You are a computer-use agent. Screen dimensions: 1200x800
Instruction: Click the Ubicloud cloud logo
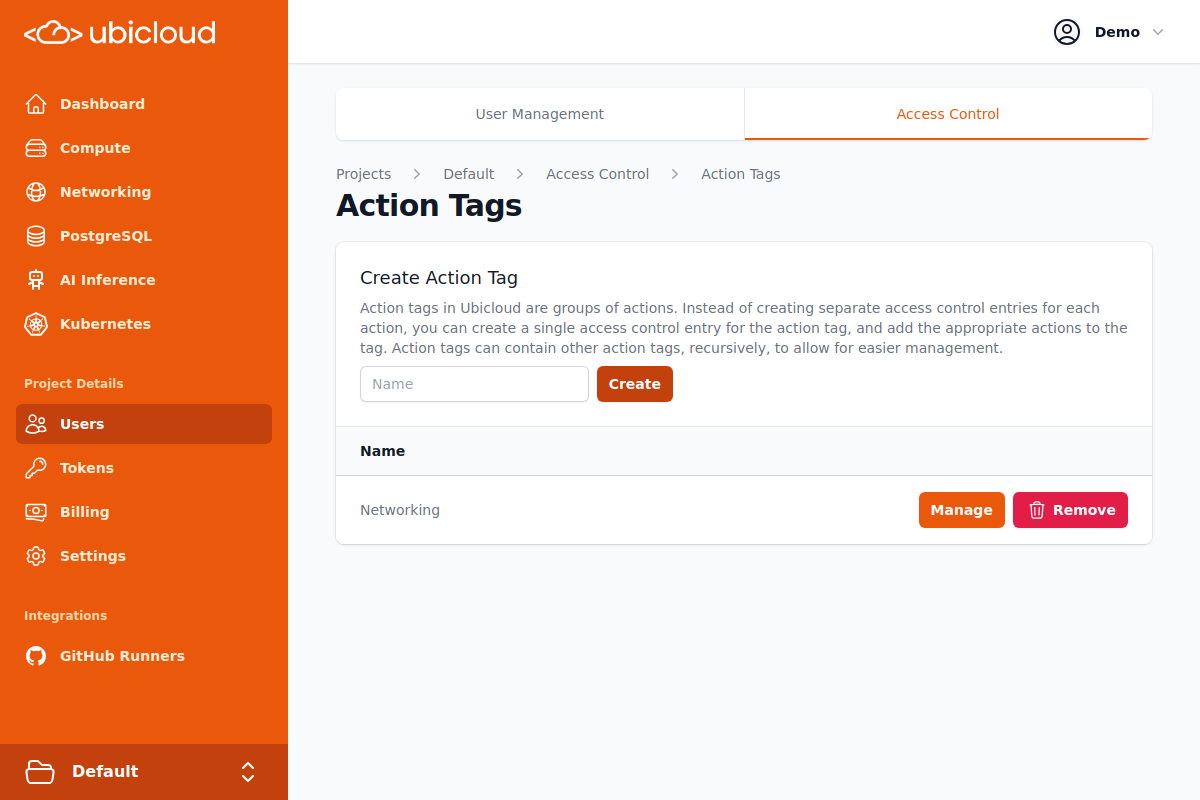[119, 33]
